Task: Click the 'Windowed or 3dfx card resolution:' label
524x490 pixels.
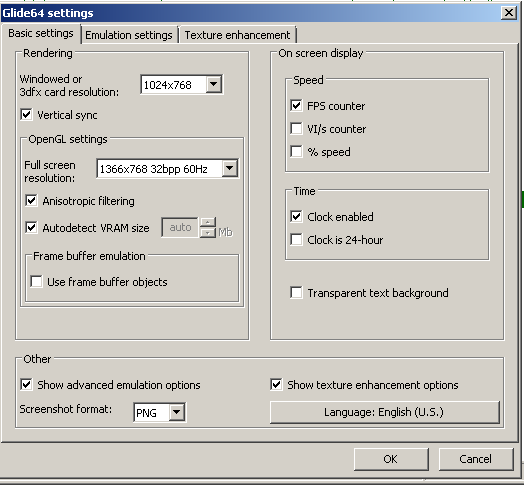Action: click(x=69, y=86)
